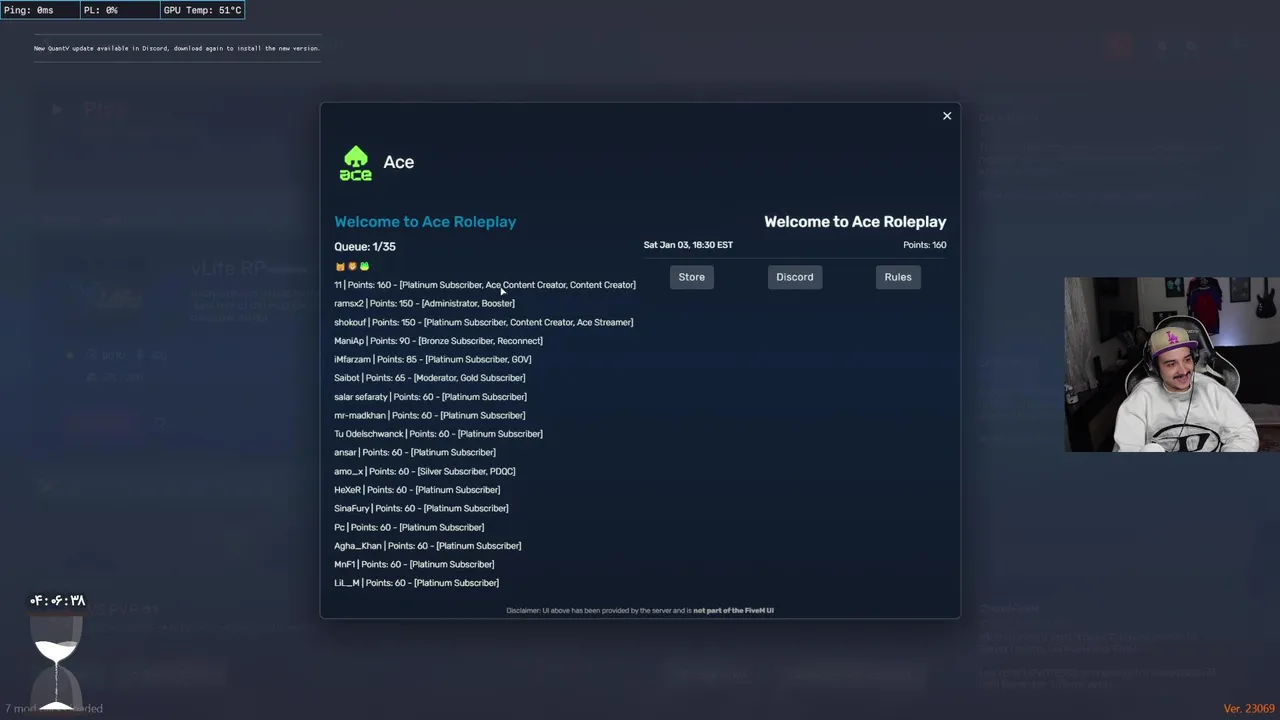Click queue entry 'MnF1 | Points: 60'
The width and height of the screenshot is (1280, 720).
pos(414,564)
